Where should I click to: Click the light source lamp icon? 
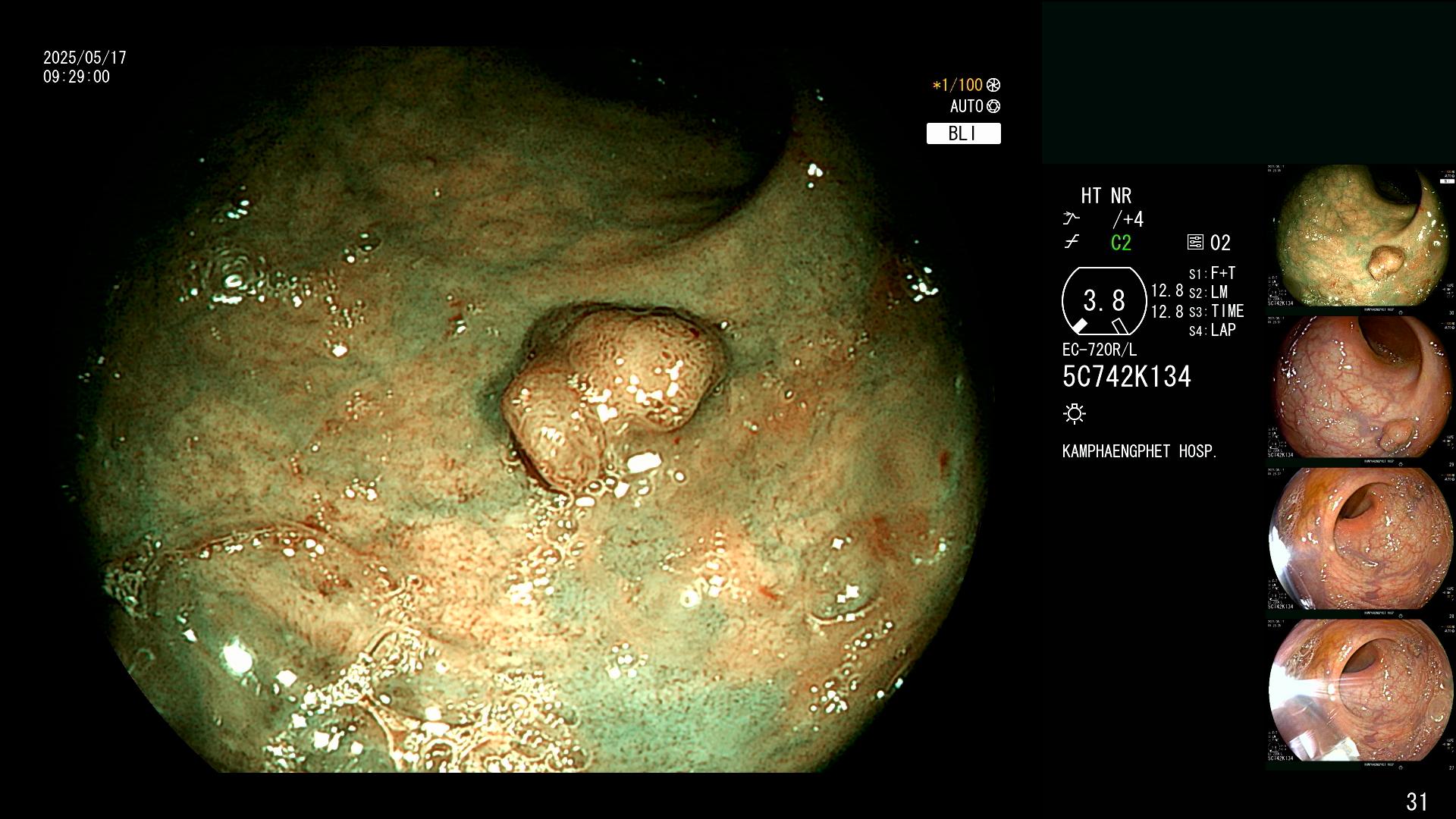tap(1075, 413)
